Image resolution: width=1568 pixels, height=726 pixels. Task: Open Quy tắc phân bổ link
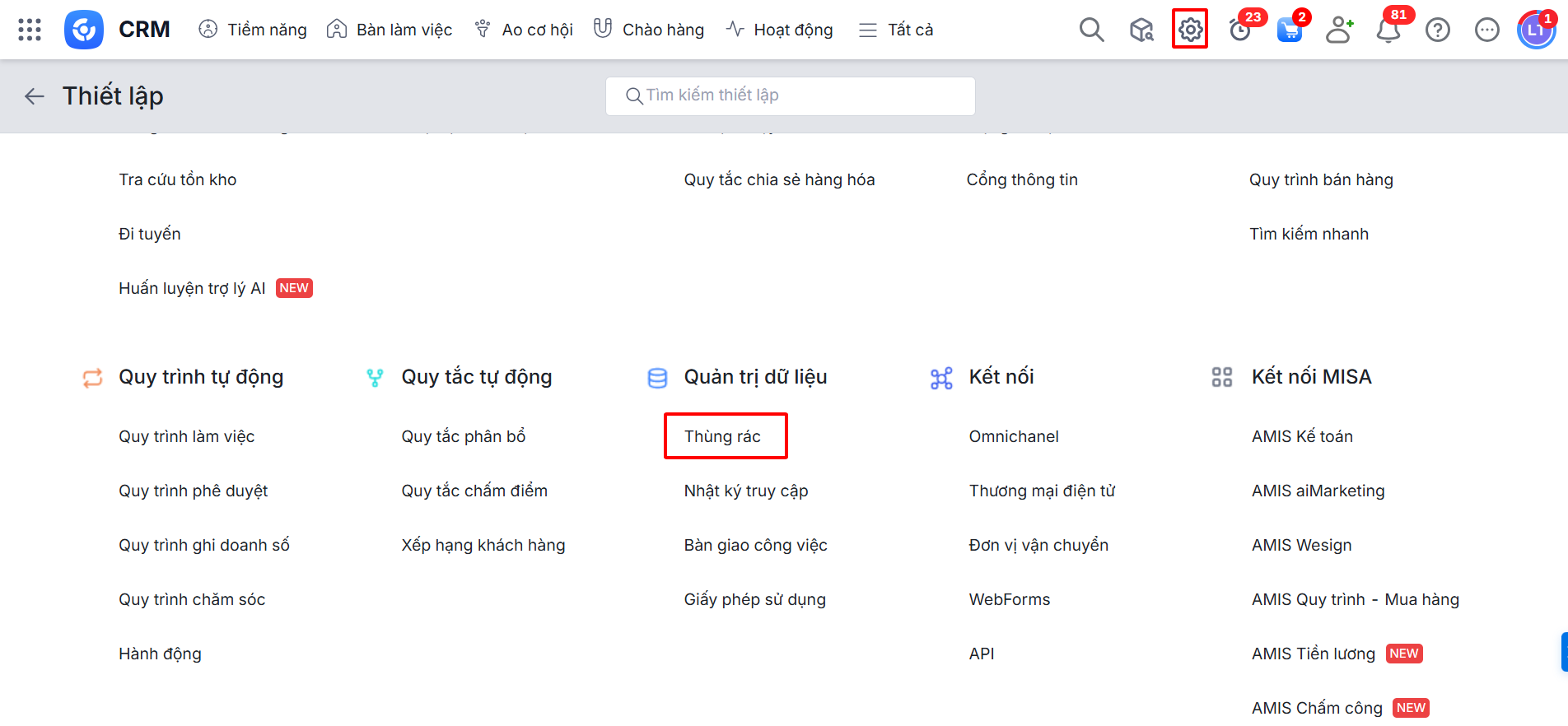463,436
